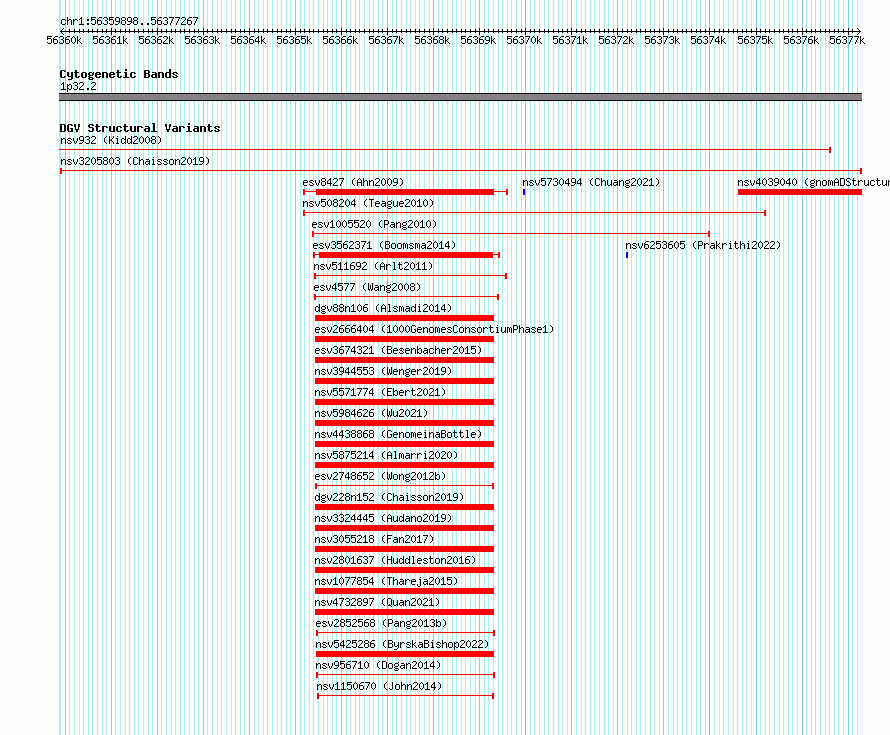890x735 pixels.
Task: Click the 56365k ruler tick label
Action: (294, 40)
